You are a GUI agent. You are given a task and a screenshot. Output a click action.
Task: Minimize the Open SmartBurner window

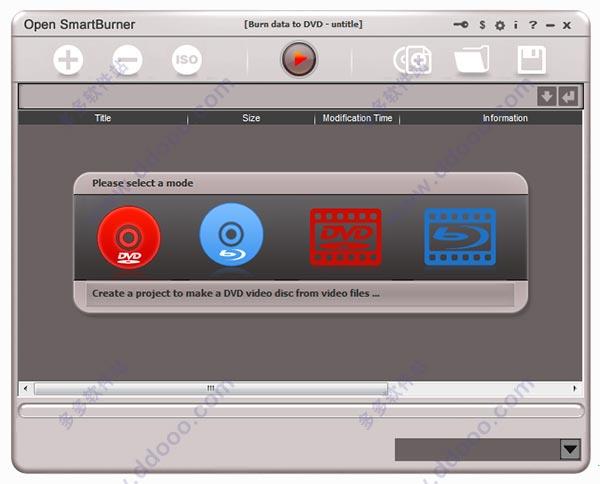click(x=550, y=26)
